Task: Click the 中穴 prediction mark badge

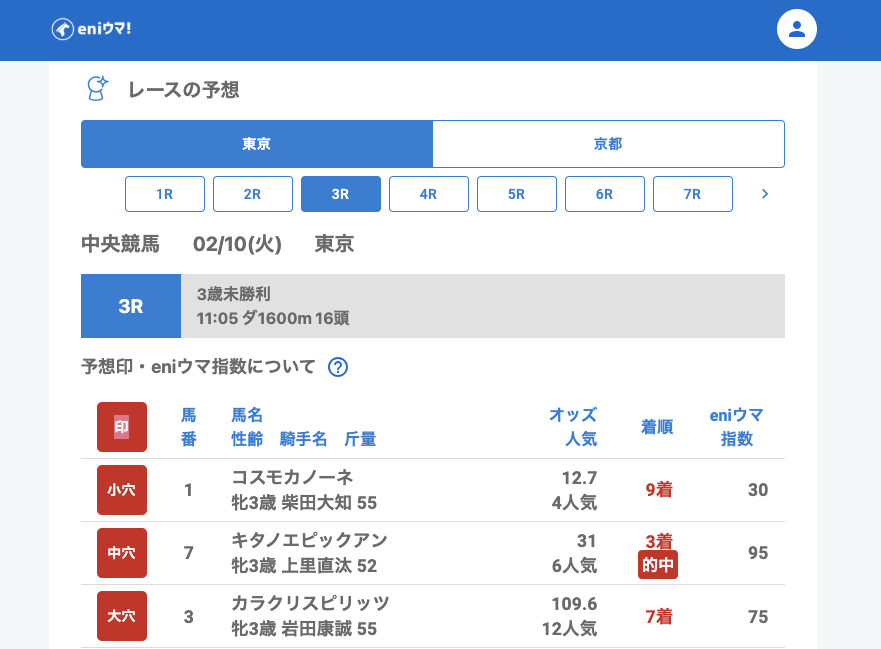Action: click(x=122, y=553)
